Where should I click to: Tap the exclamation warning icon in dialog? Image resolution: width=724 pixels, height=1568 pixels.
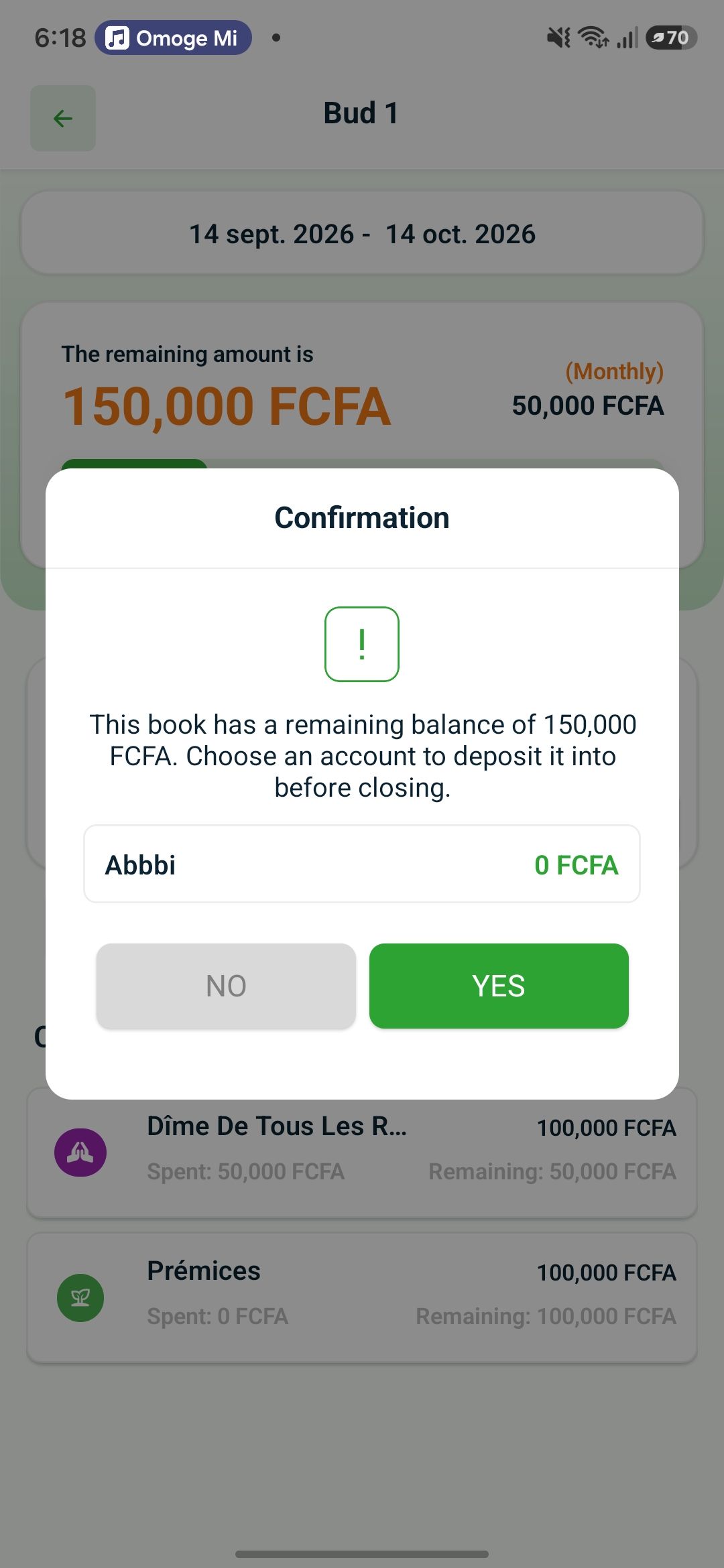tap(362, 644)
